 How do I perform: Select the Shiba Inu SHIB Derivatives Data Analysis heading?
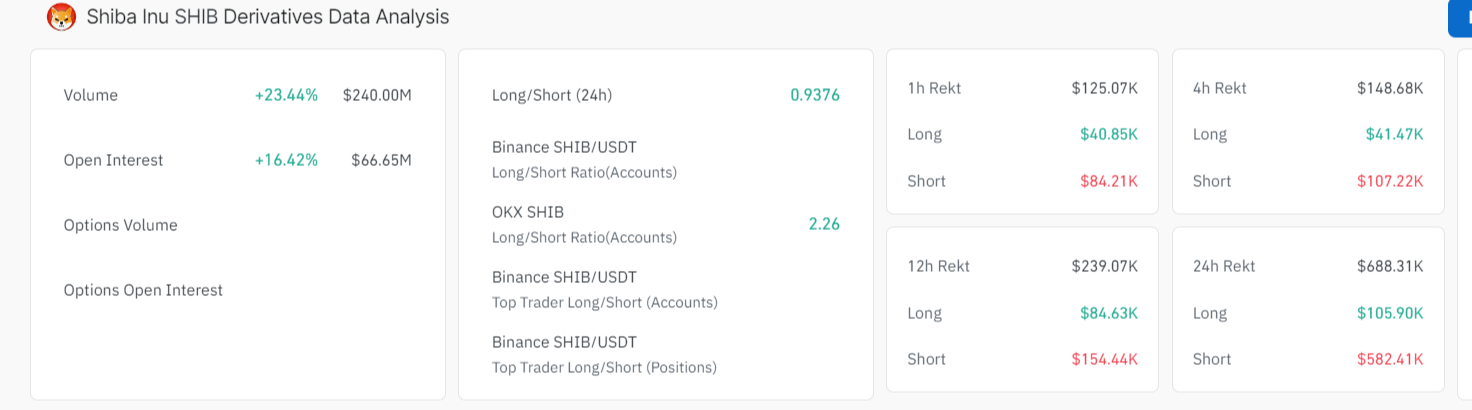(268, 17)
